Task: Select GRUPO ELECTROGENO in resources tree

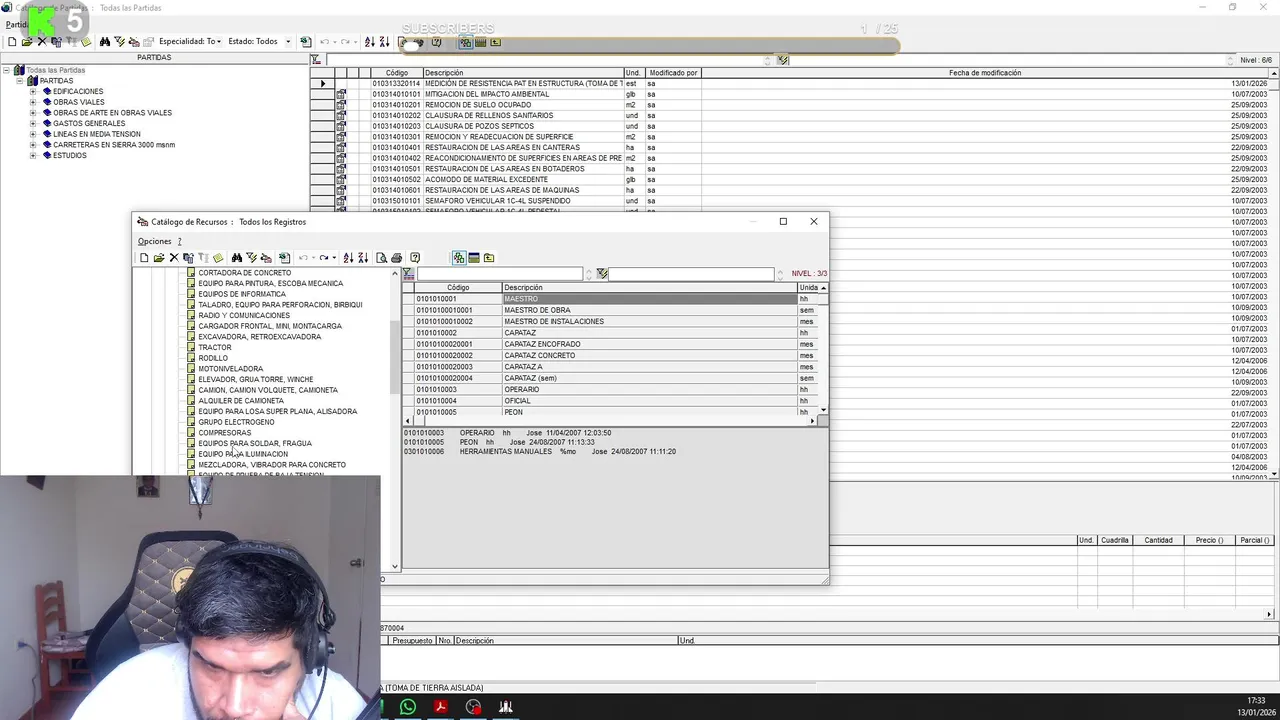Action: pyautogui.click(x=236, y=422)
